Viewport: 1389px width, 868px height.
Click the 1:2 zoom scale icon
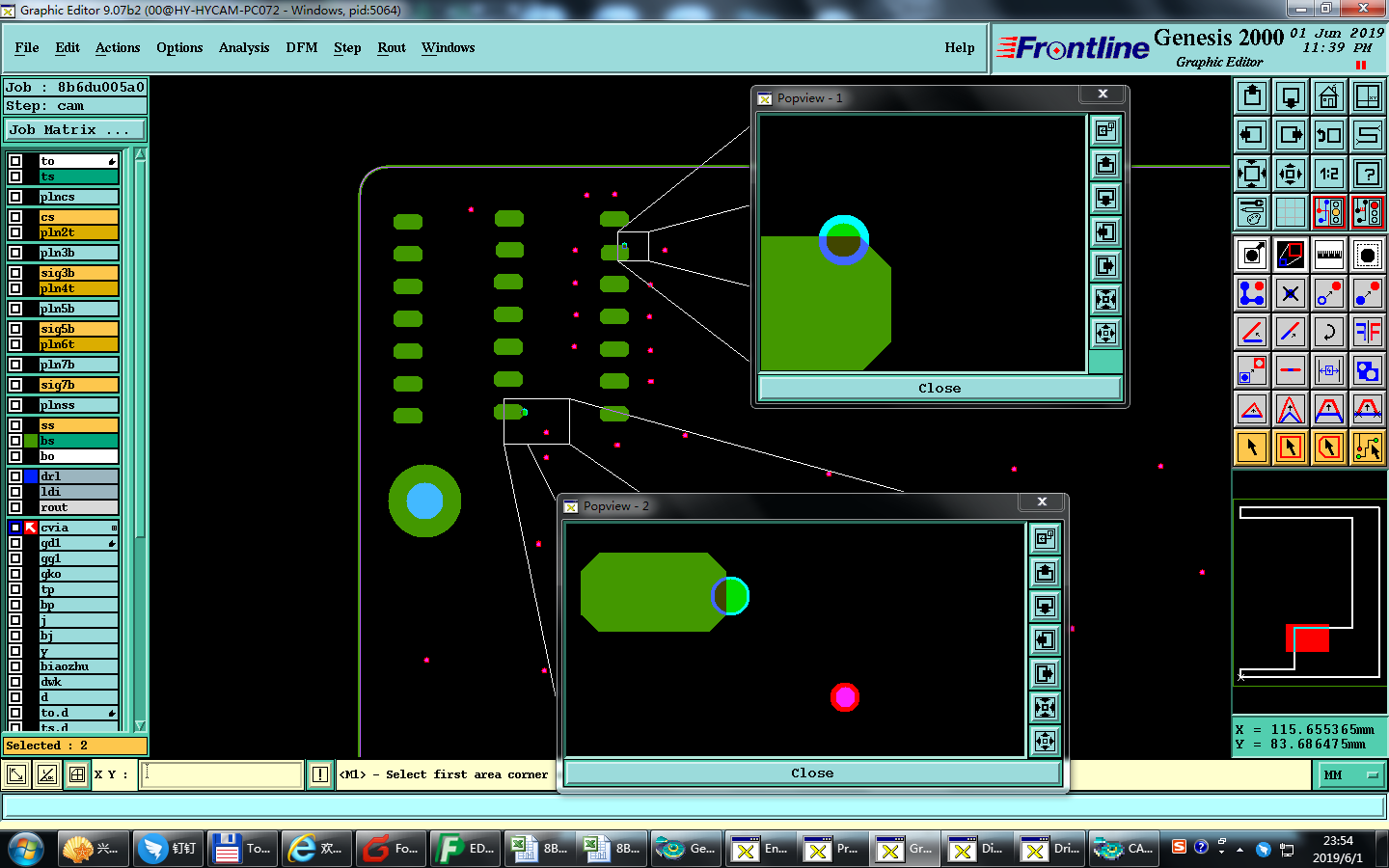(1329, 174)
